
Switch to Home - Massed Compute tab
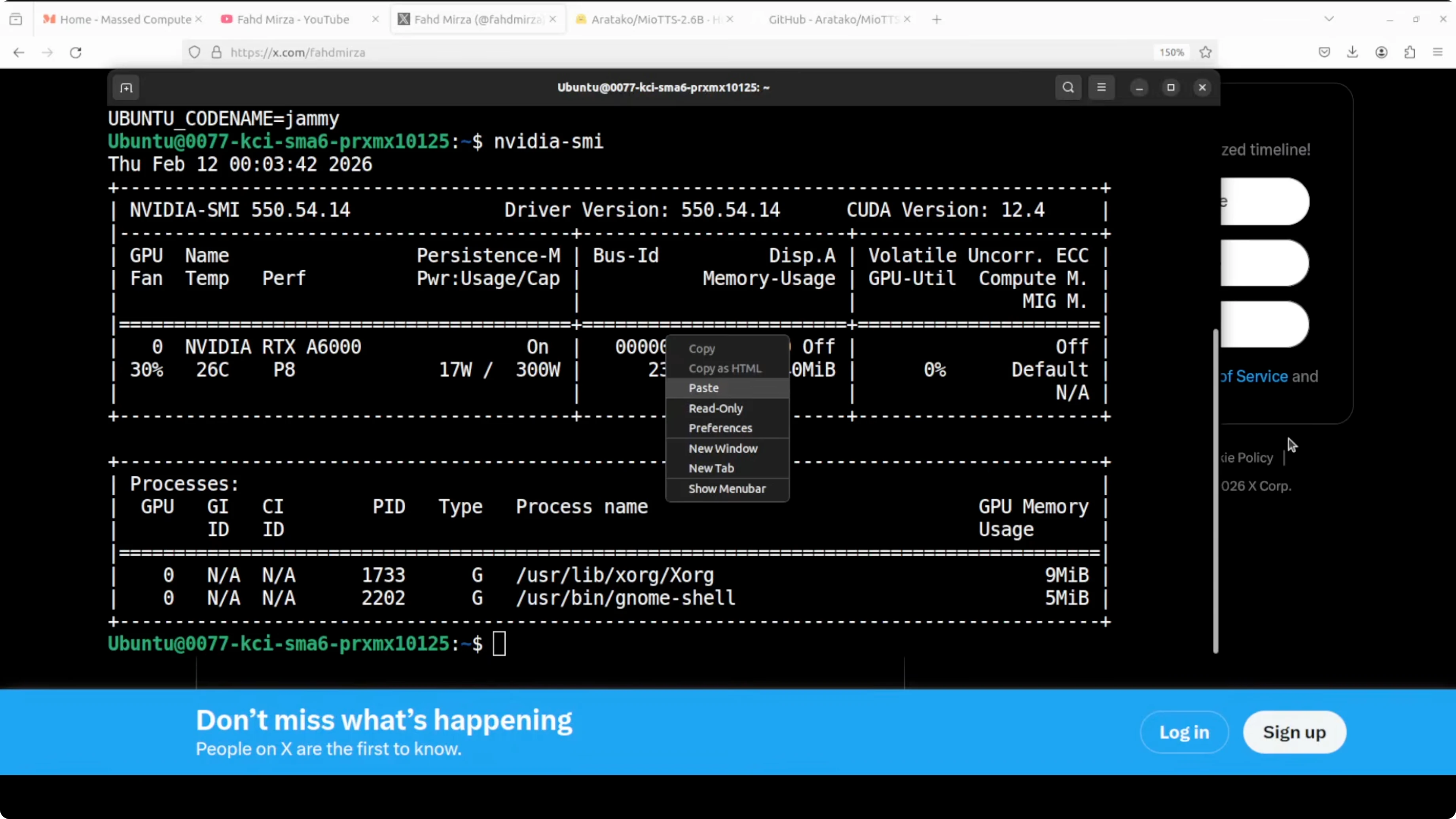(125, 19)
